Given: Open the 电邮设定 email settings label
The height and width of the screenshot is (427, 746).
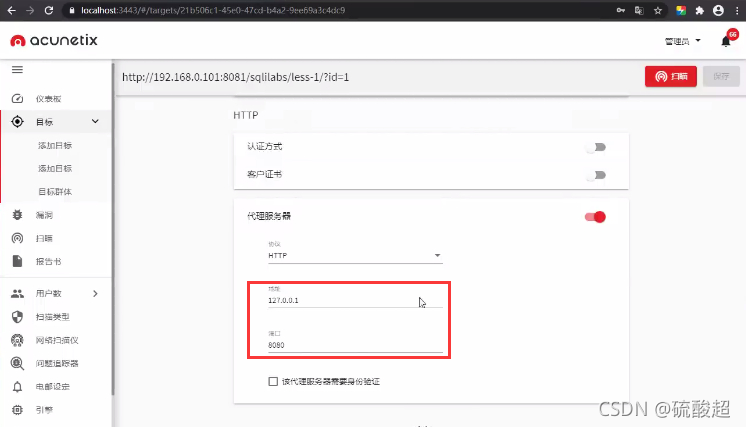Looking at the screenshot, I should tap(53, 387).
